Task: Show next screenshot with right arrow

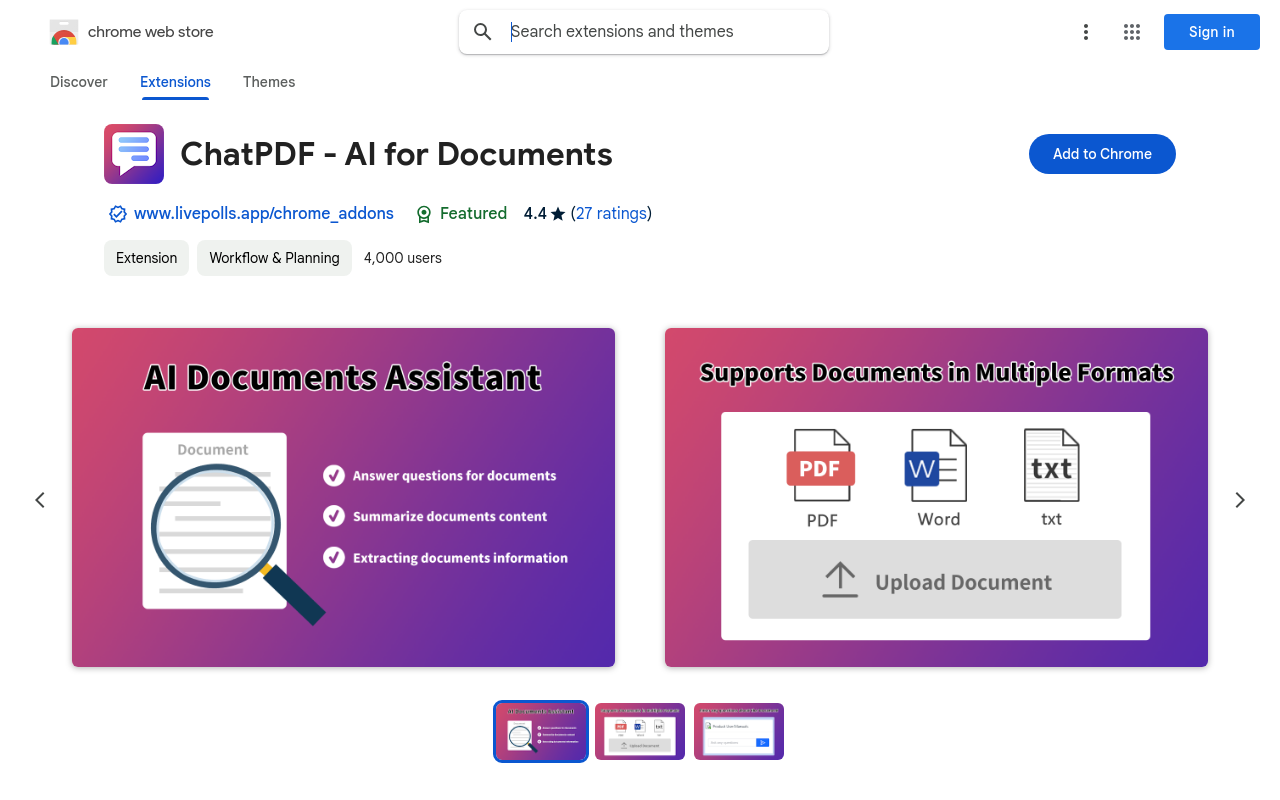Action: (1240, 500)
